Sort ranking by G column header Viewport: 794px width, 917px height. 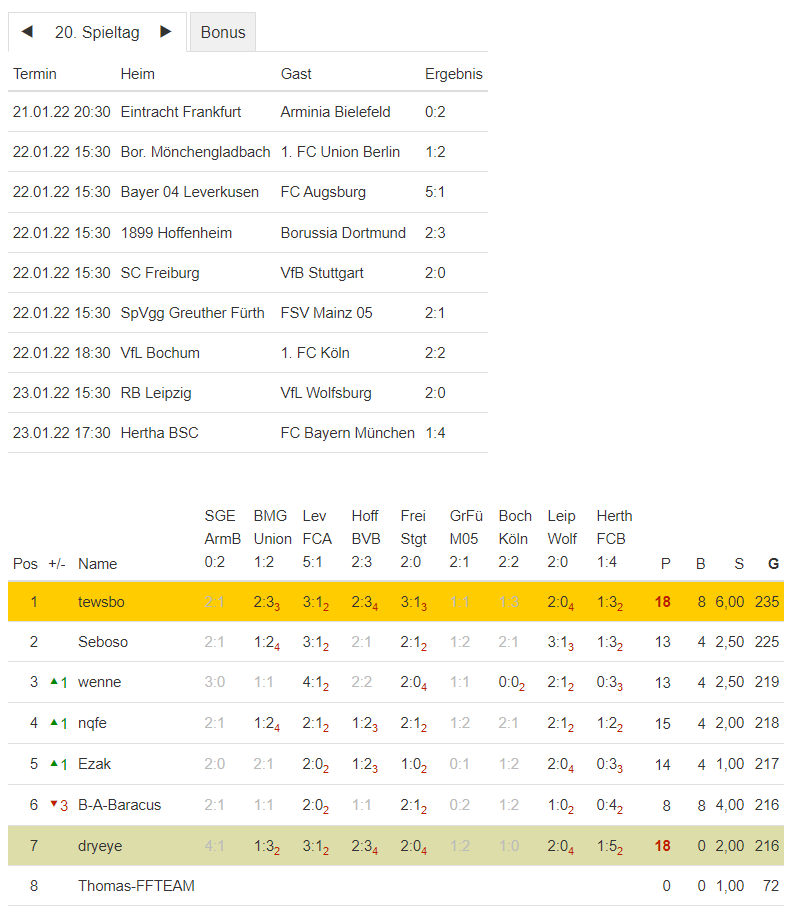pyautogui.click(x=773, y=564)
